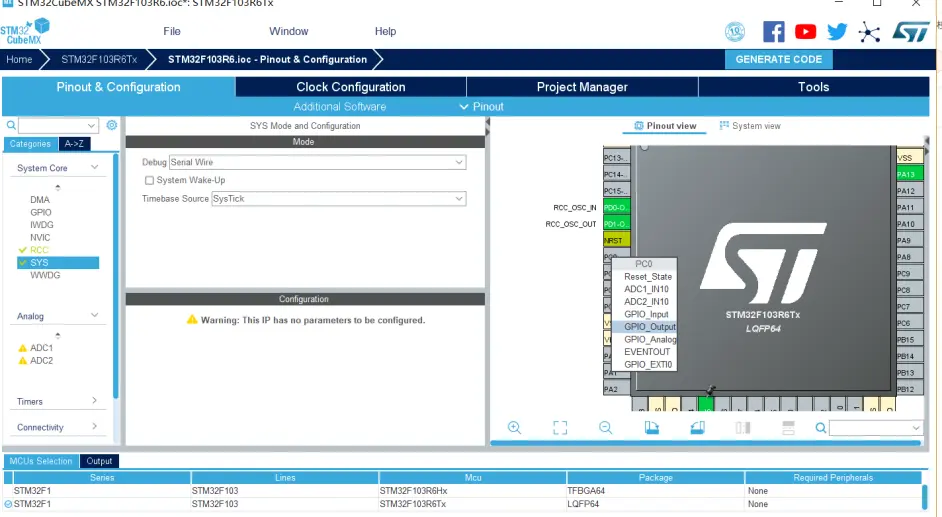Image resolution: width=942 pixels, height=517 pixels.
Task: Rotate the chip view counter-clockwise
Action: tap(697, 428)
